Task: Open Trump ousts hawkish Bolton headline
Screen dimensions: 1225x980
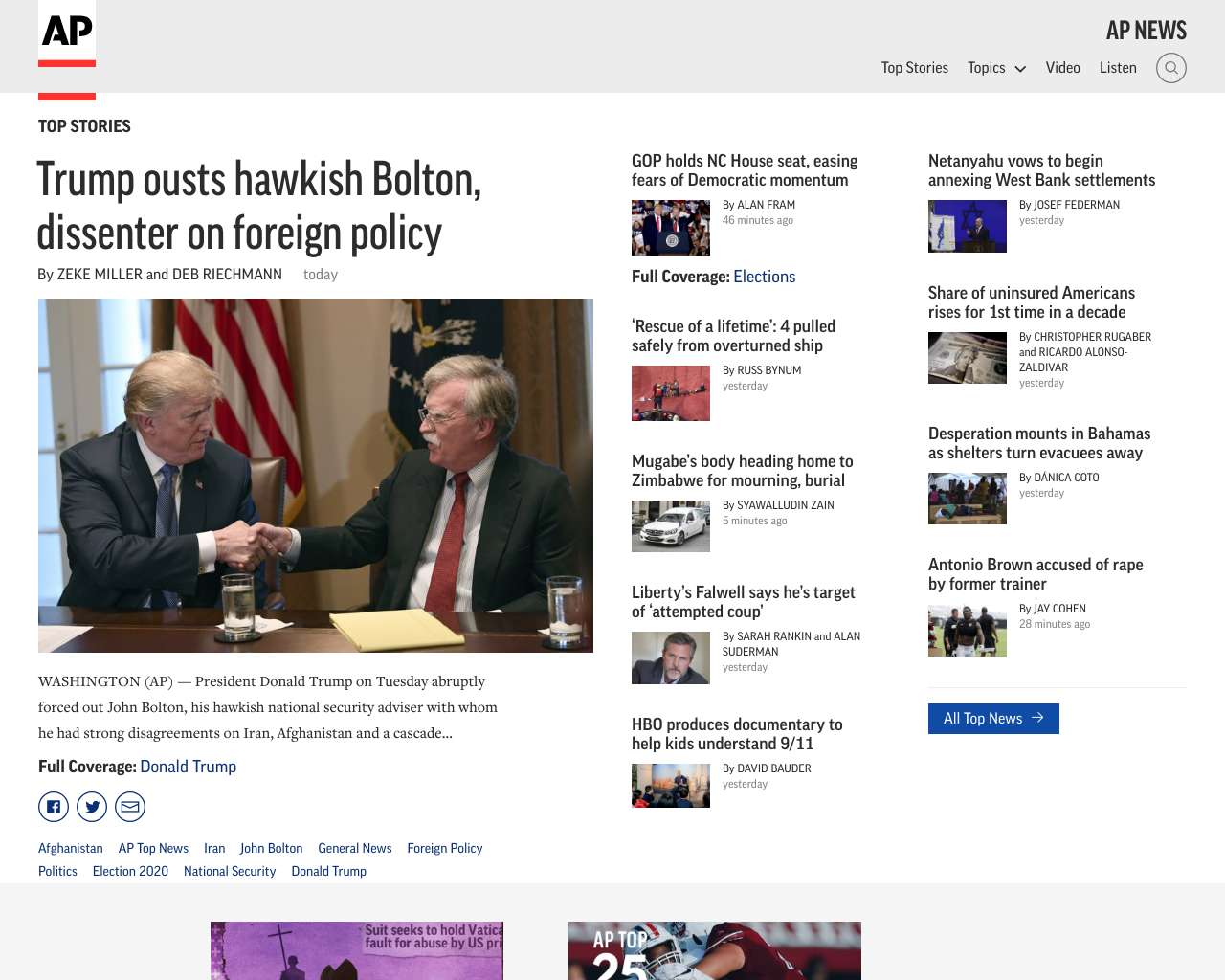Action: point(258,206)
